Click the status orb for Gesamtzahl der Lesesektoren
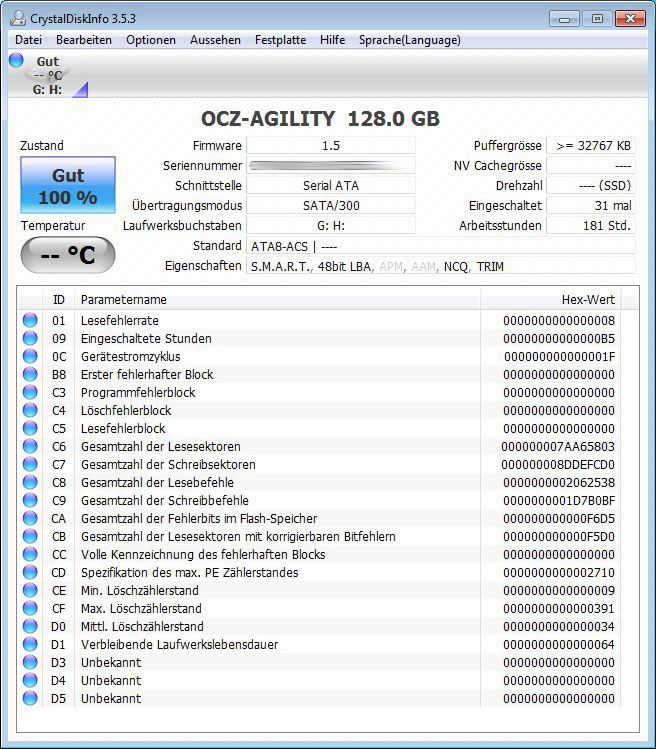The image size is (656, 749). (x=30, y=447)
